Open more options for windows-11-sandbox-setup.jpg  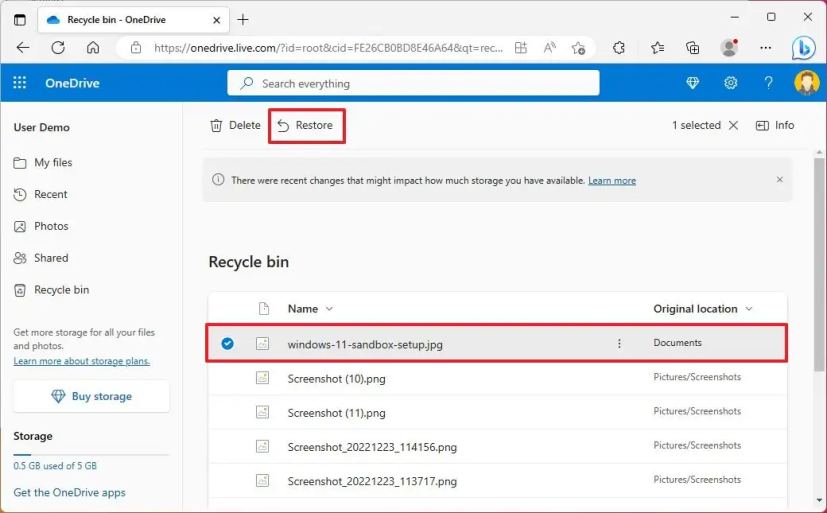point(619,343)
